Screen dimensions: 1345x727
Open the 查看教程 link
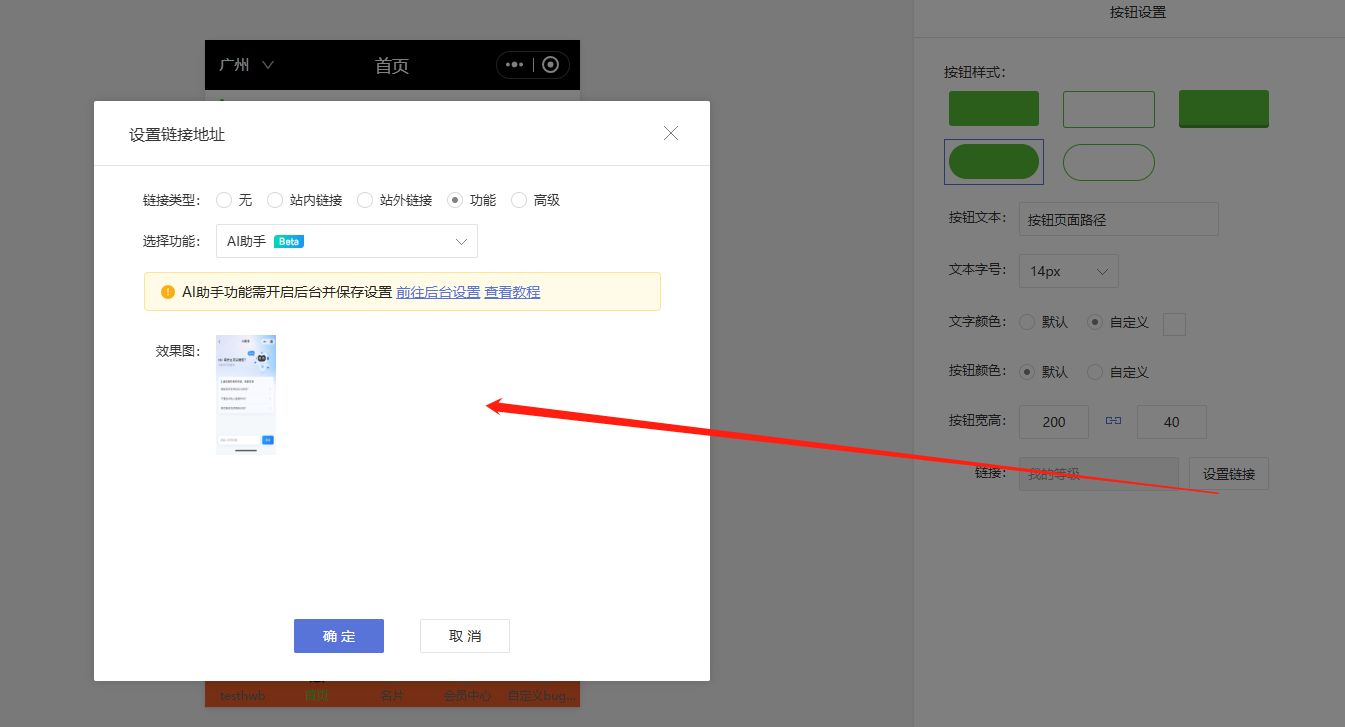tap(512, 292)
